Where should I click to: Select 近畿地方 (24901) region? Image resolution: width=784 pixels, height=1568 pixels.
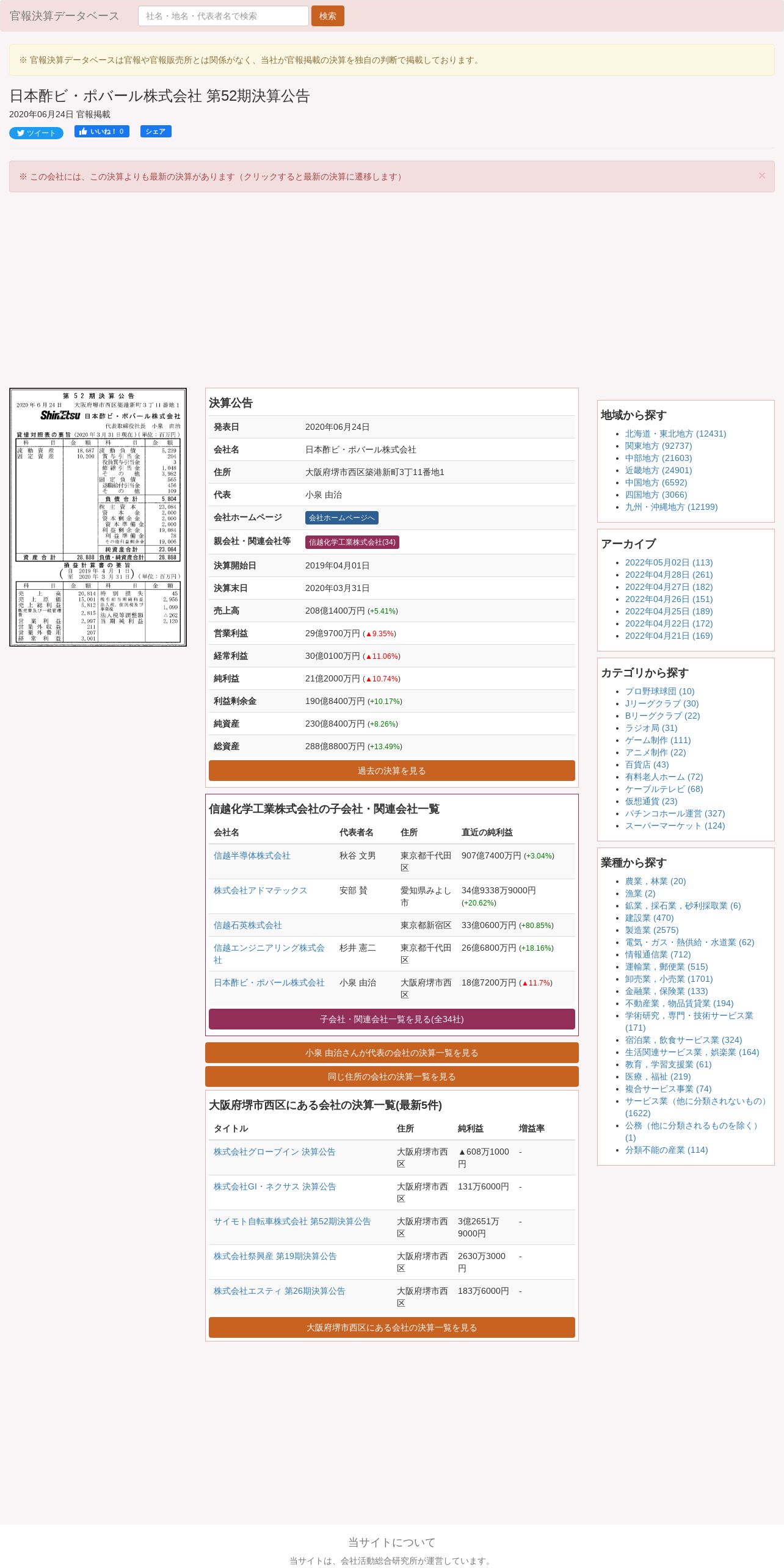pos(658,470)
